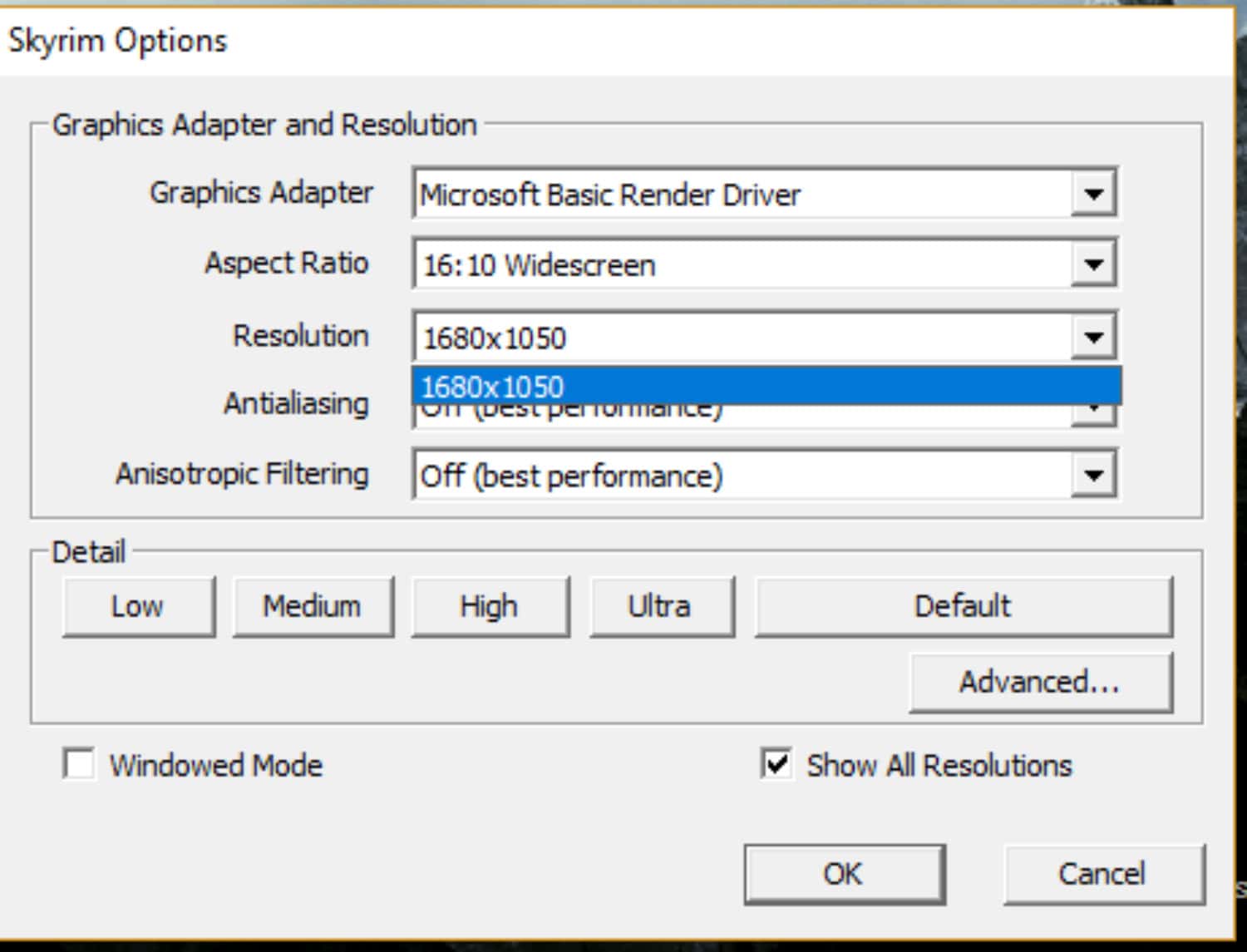Click the 16:10 Widescreen combo box

pyautogui.click(x=765, y=264)
